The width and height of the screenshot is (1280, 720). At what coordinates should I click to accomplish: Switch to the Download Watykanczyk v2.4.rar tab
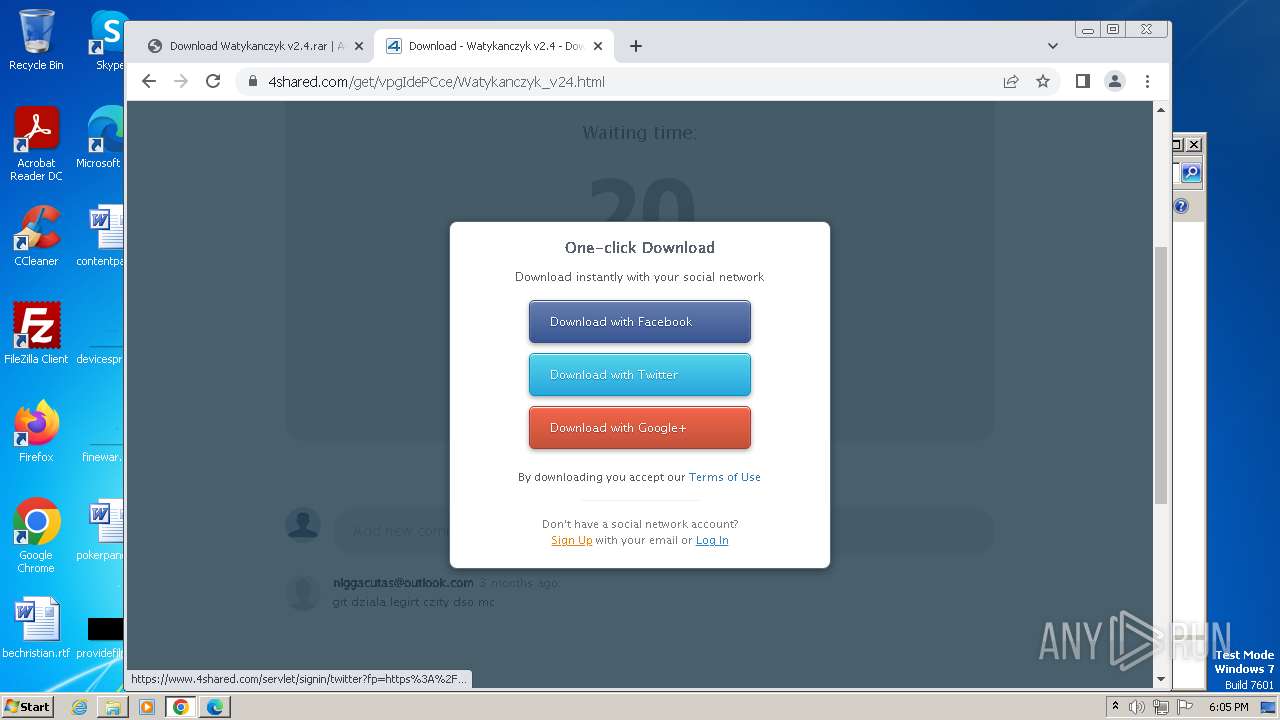(255, 46)
